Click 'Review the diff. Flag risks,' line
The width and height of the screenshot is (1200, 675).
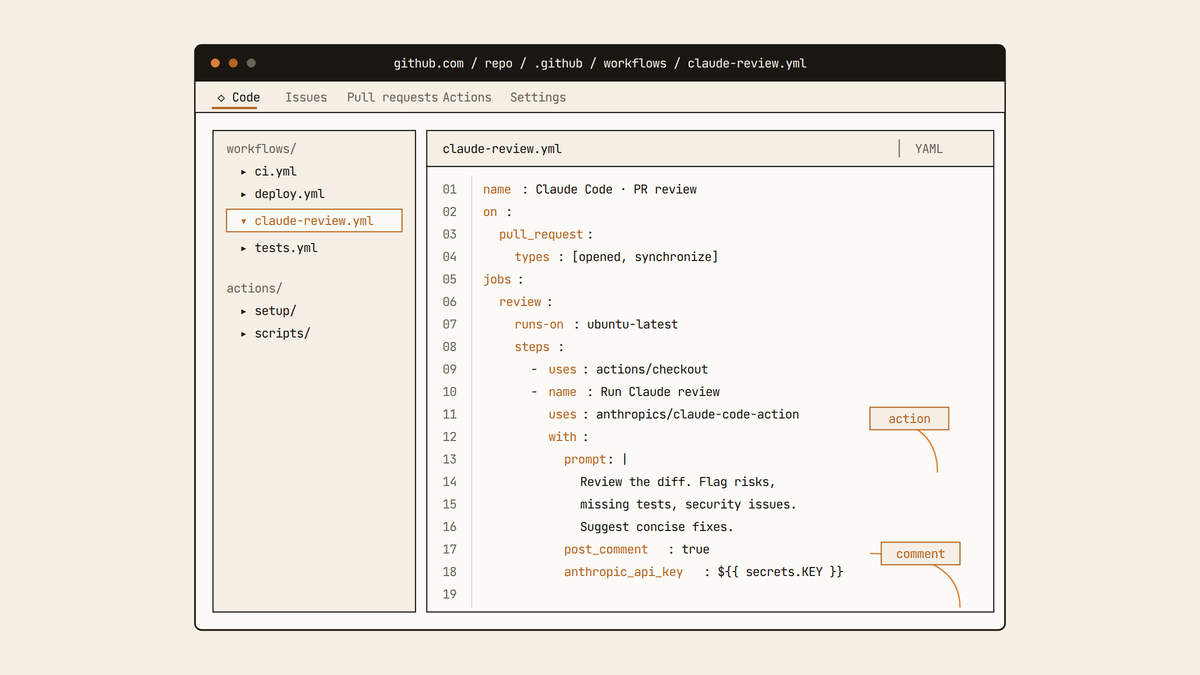[x=678, y=482]
